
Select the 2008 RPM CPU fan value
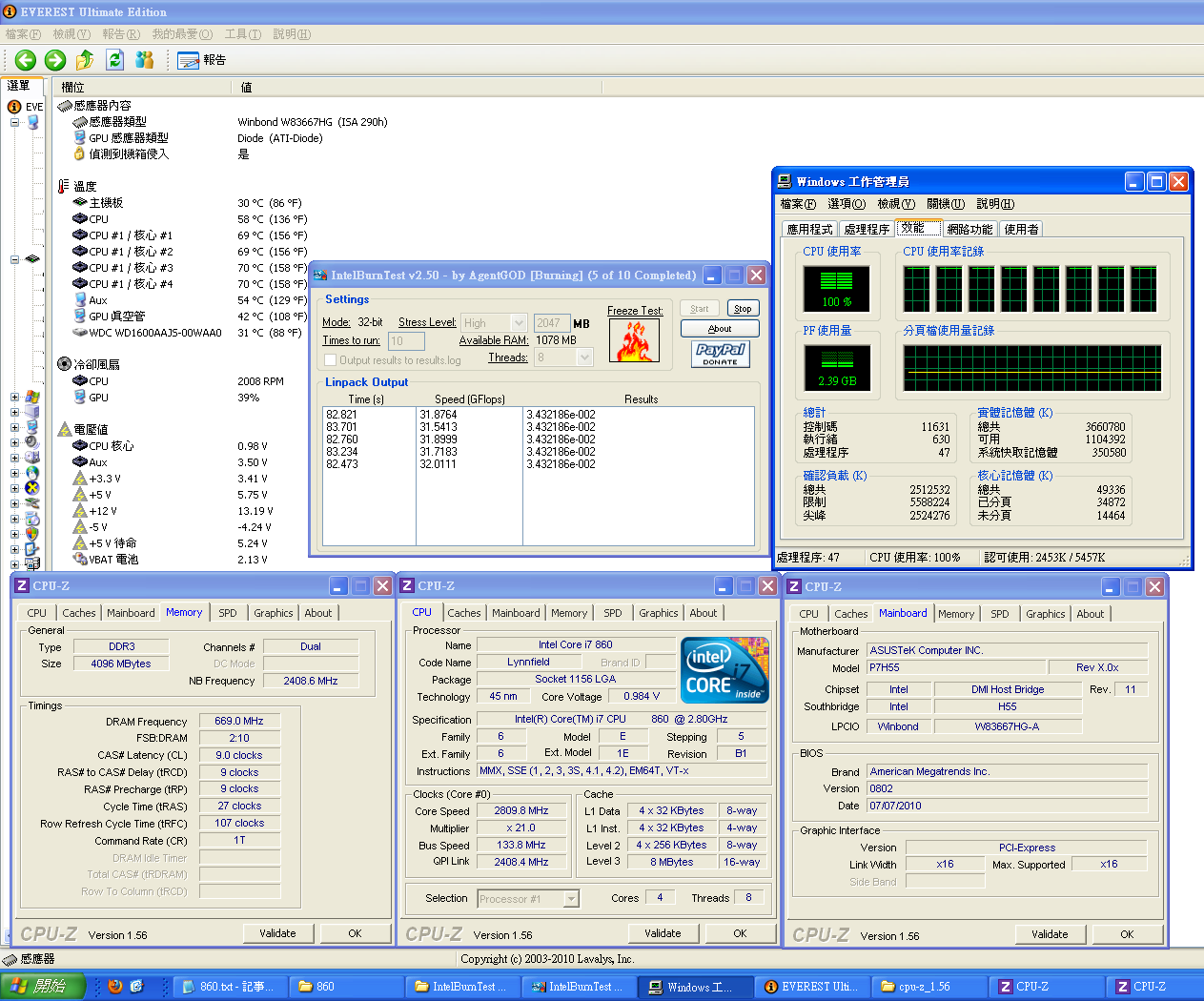[260, 381]
